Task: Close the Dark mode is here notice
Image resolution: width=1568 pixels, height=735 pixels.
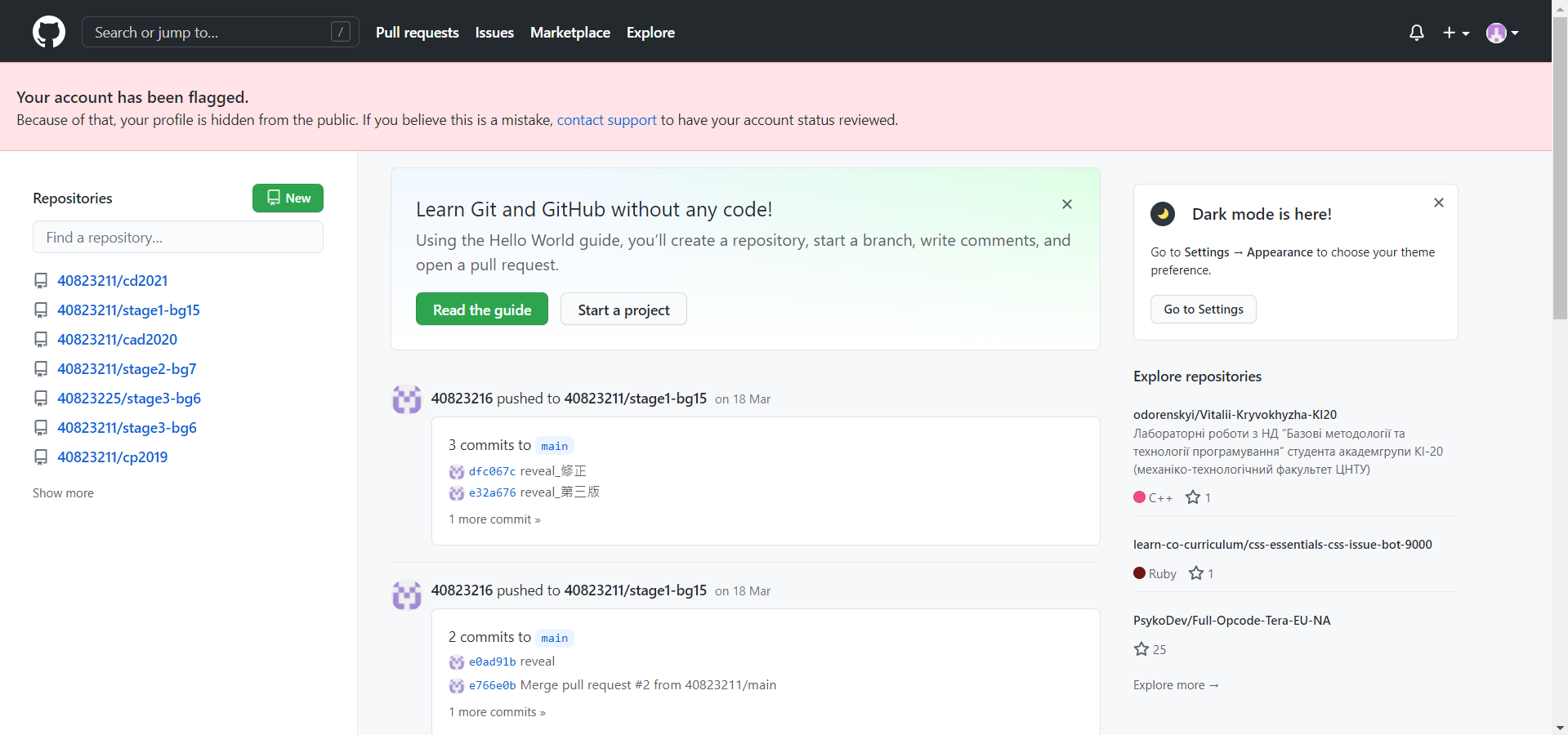Action: point(1439,203)
